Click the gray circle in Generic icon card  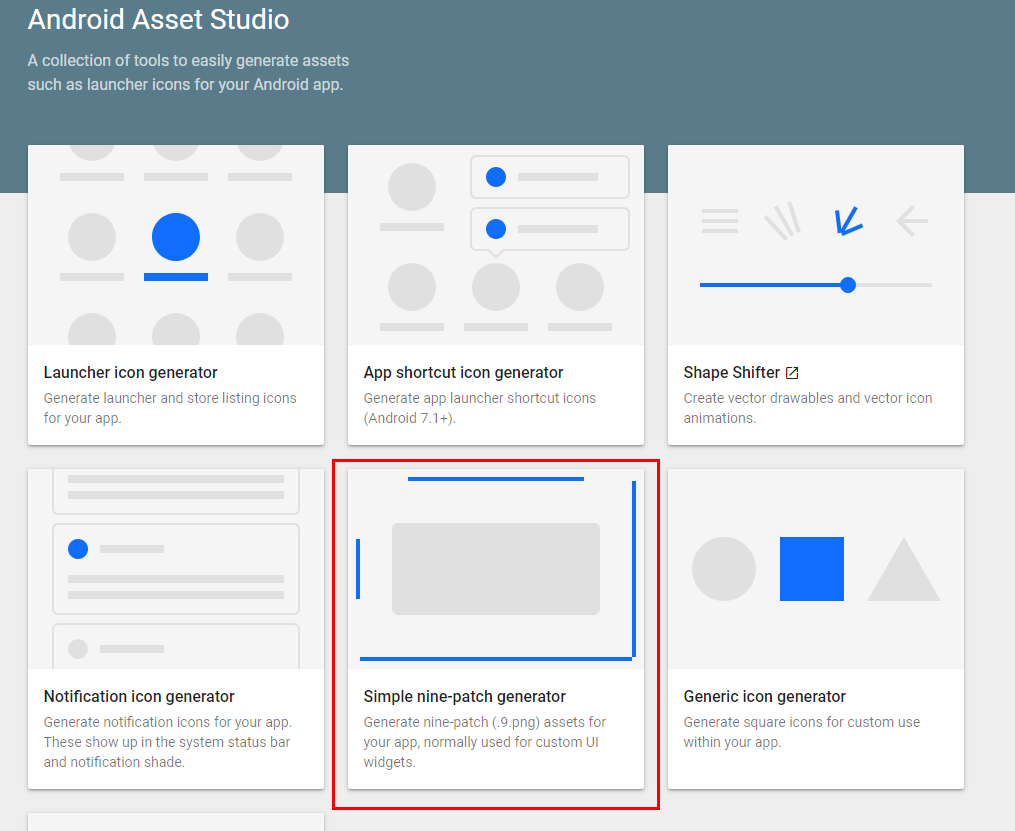tap(724, 569)
